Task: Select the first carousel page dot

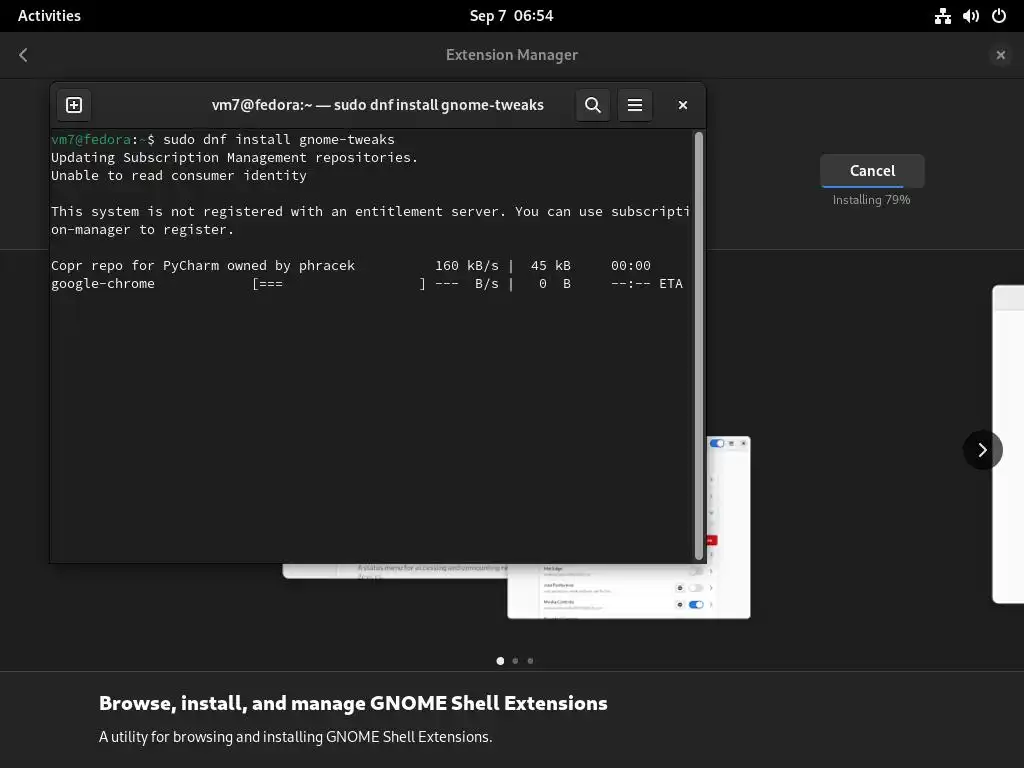Action: [500, 661]
